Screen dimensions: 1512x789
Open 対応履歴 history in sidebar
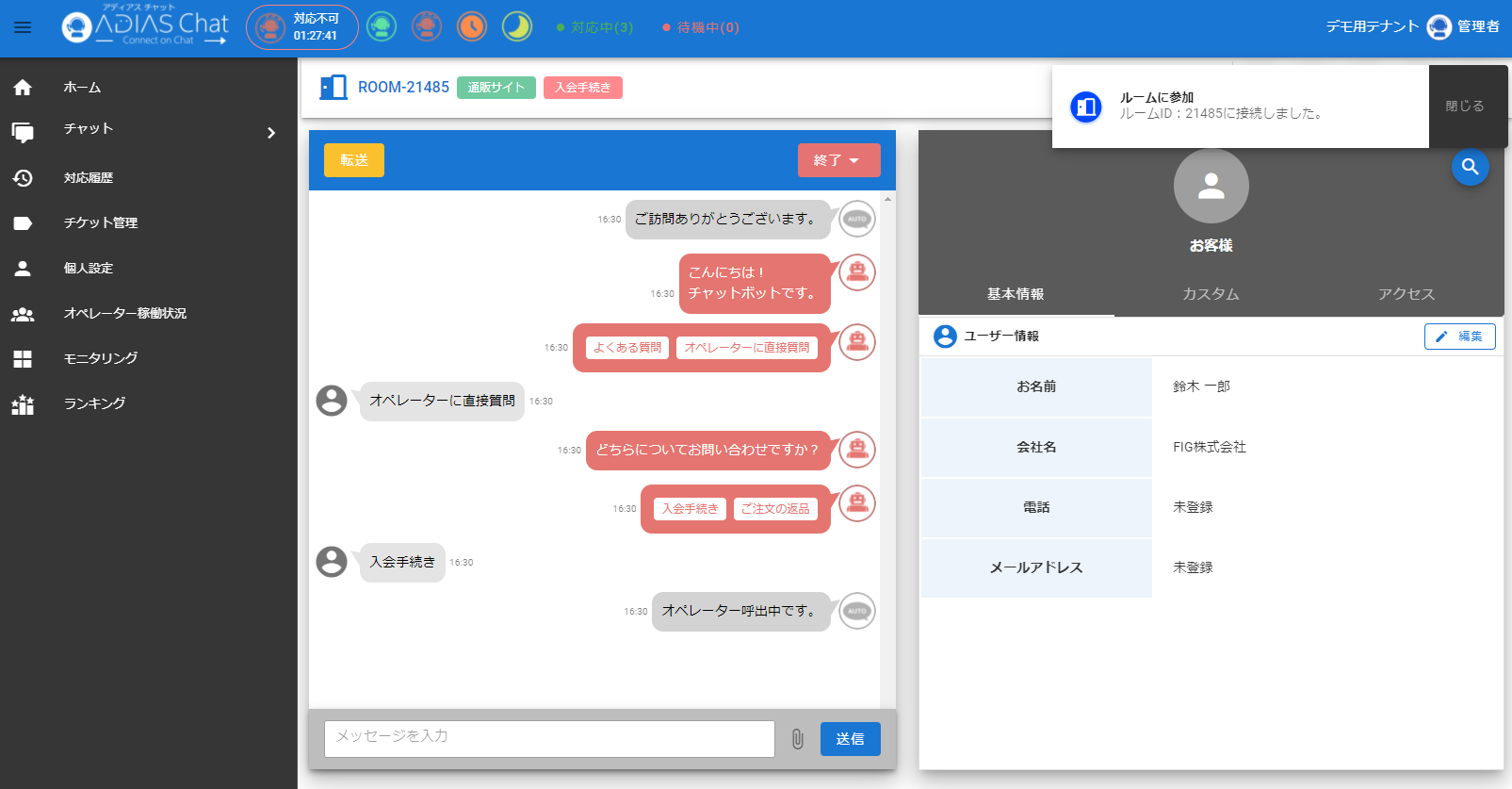click(88, 178)
